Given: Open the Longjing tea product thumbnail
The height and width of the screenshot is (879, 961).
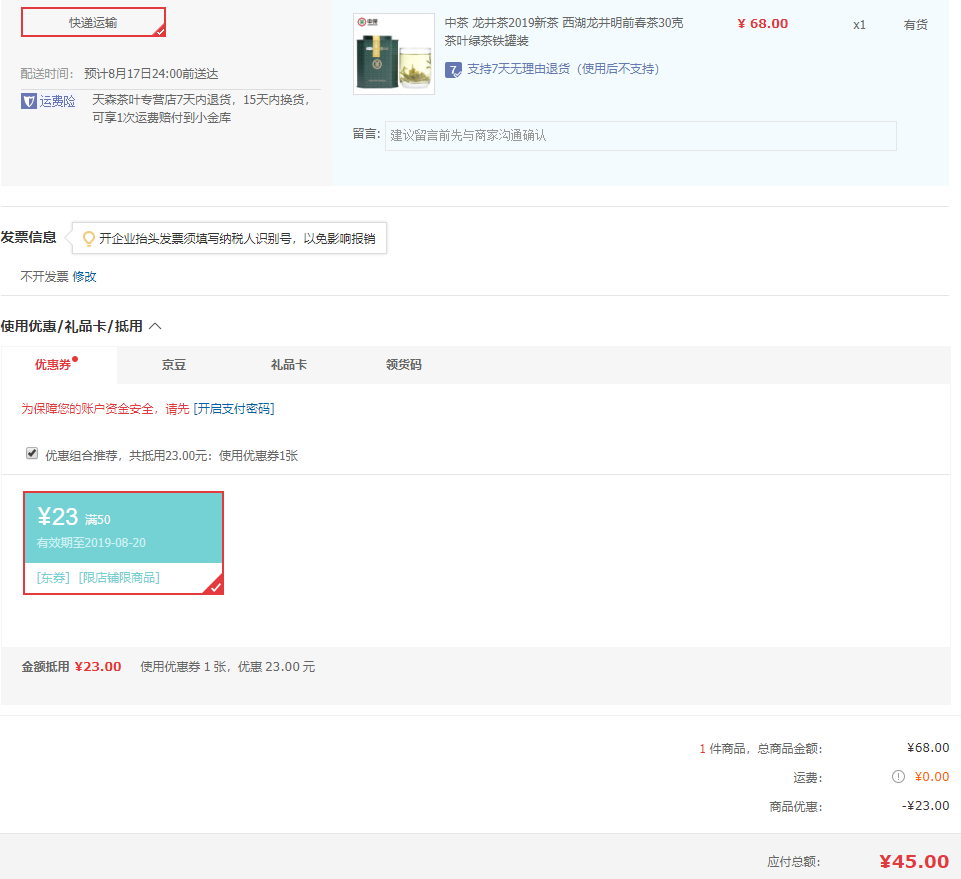Looking at the screenshot, I should 394,54.
